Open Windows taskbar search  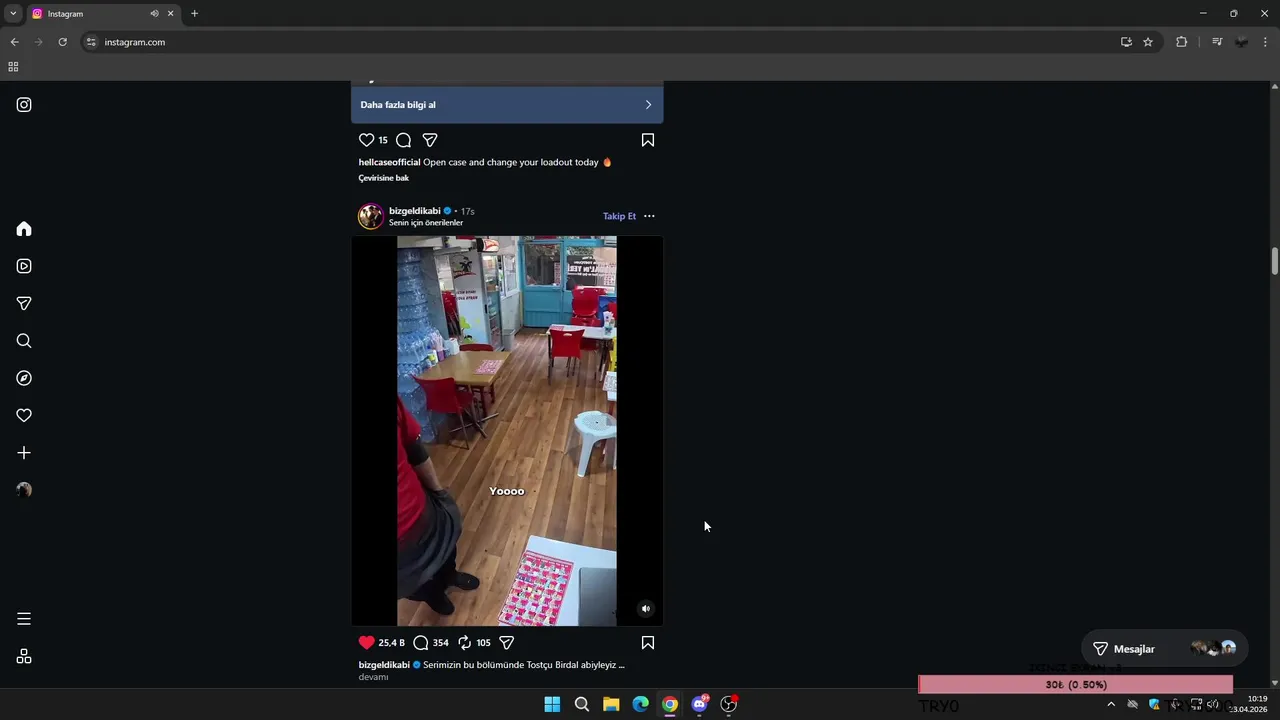pos(581,704)
